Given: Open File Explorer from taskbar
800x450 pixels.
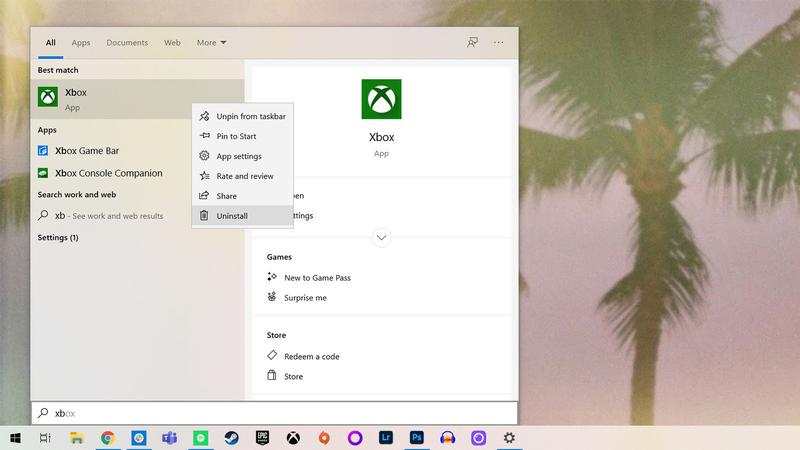Looking at the screenshot, I should (x=77, y=438).
